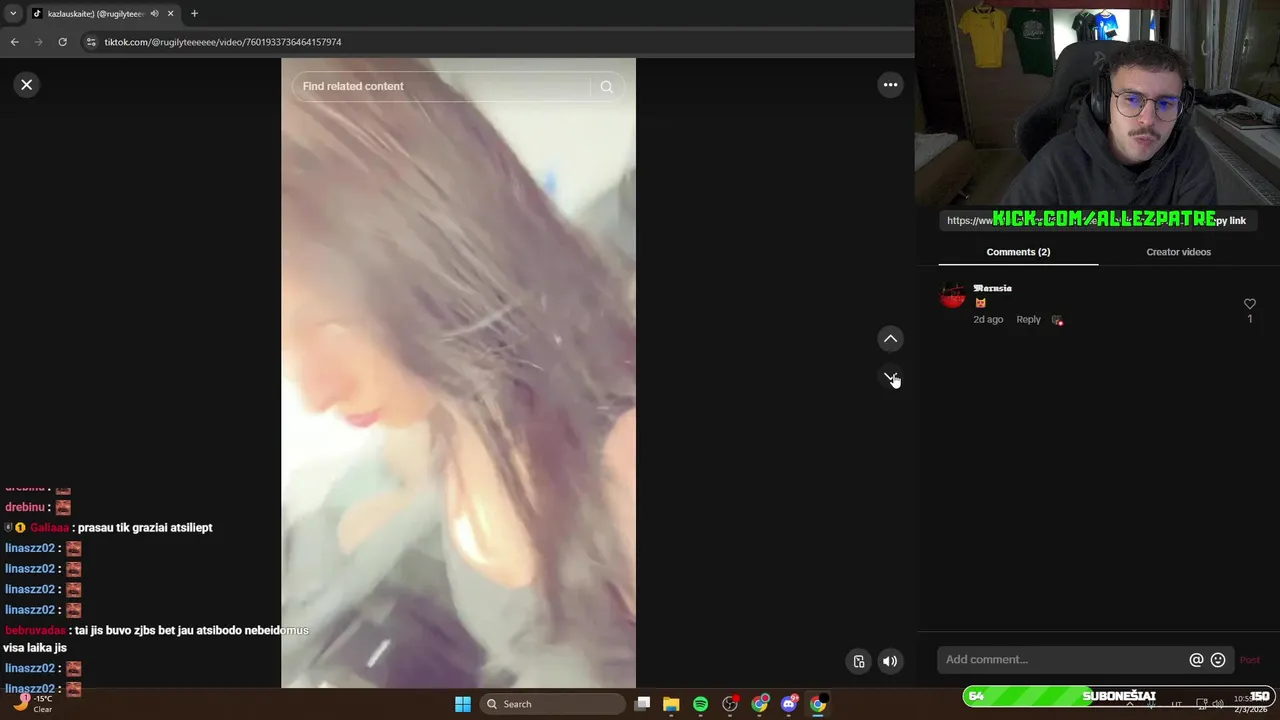The image size is (1280, 720).
Task: Open Task View from the taskbar
Action: (643, 704)
